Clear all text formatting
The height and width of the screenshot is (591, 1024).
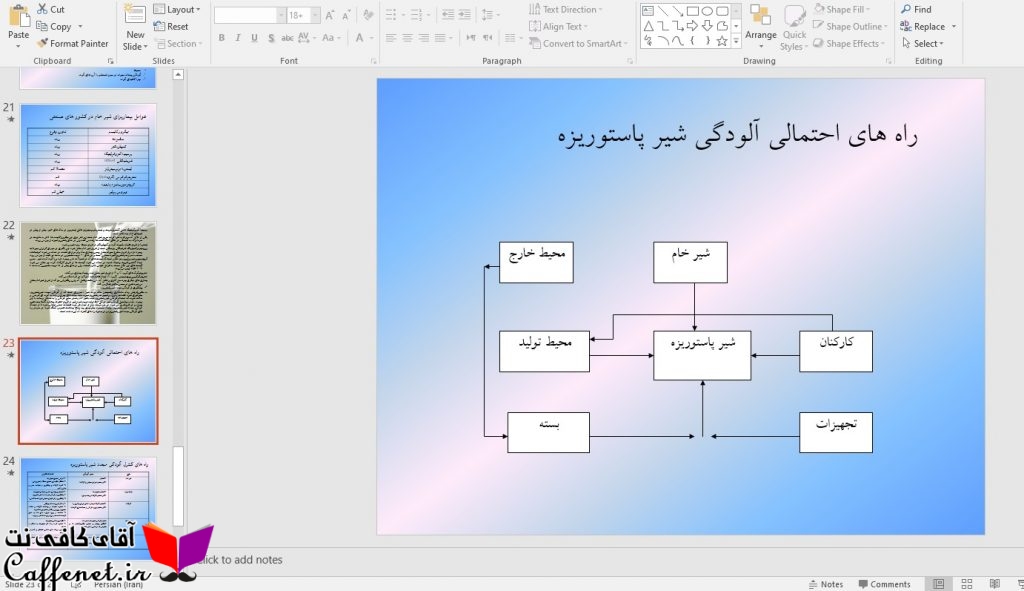coord(368,15)
